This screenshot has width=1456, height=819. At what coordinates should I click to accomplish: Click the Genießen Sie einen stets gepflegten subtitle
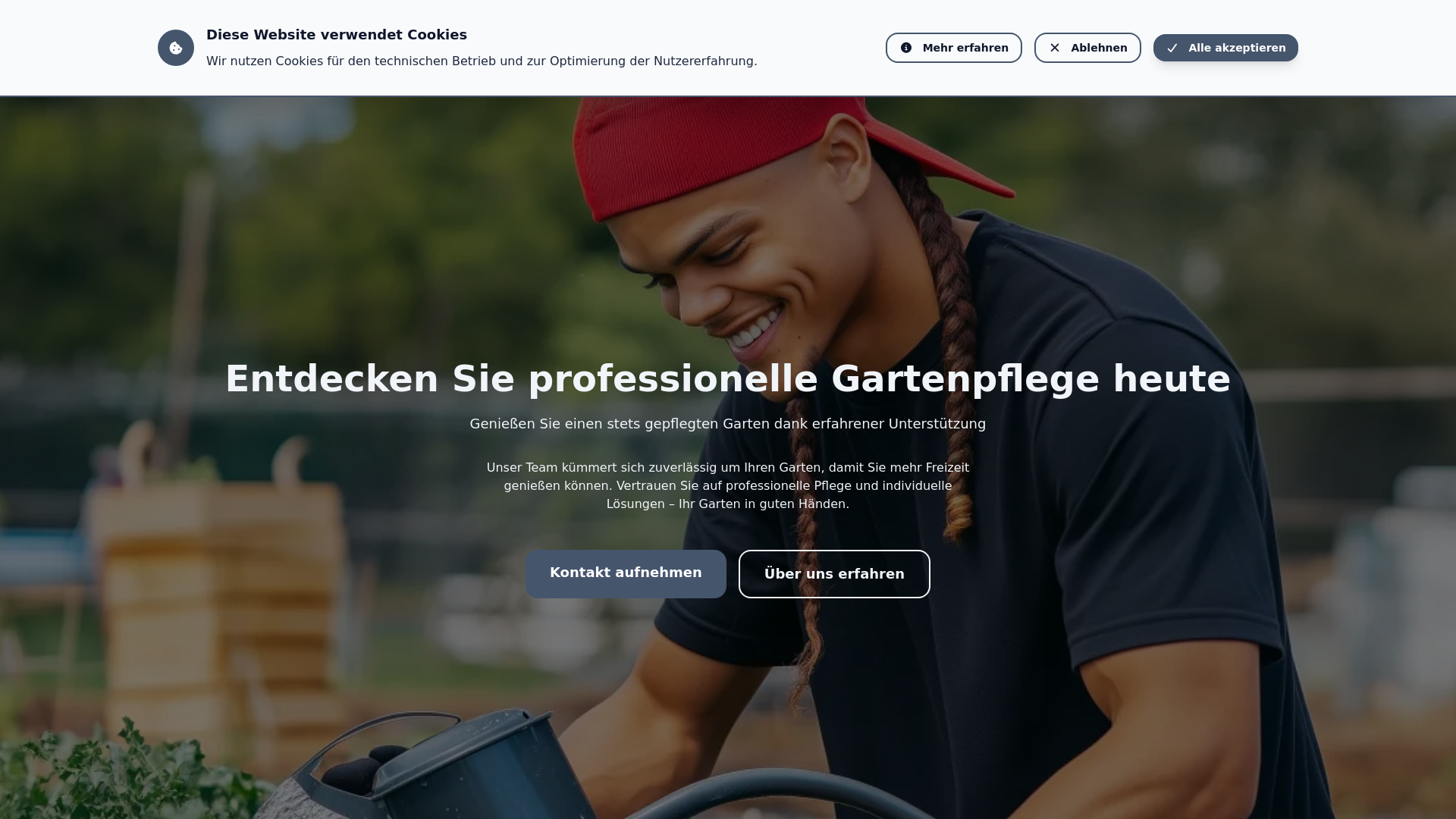tap(728, 424)
